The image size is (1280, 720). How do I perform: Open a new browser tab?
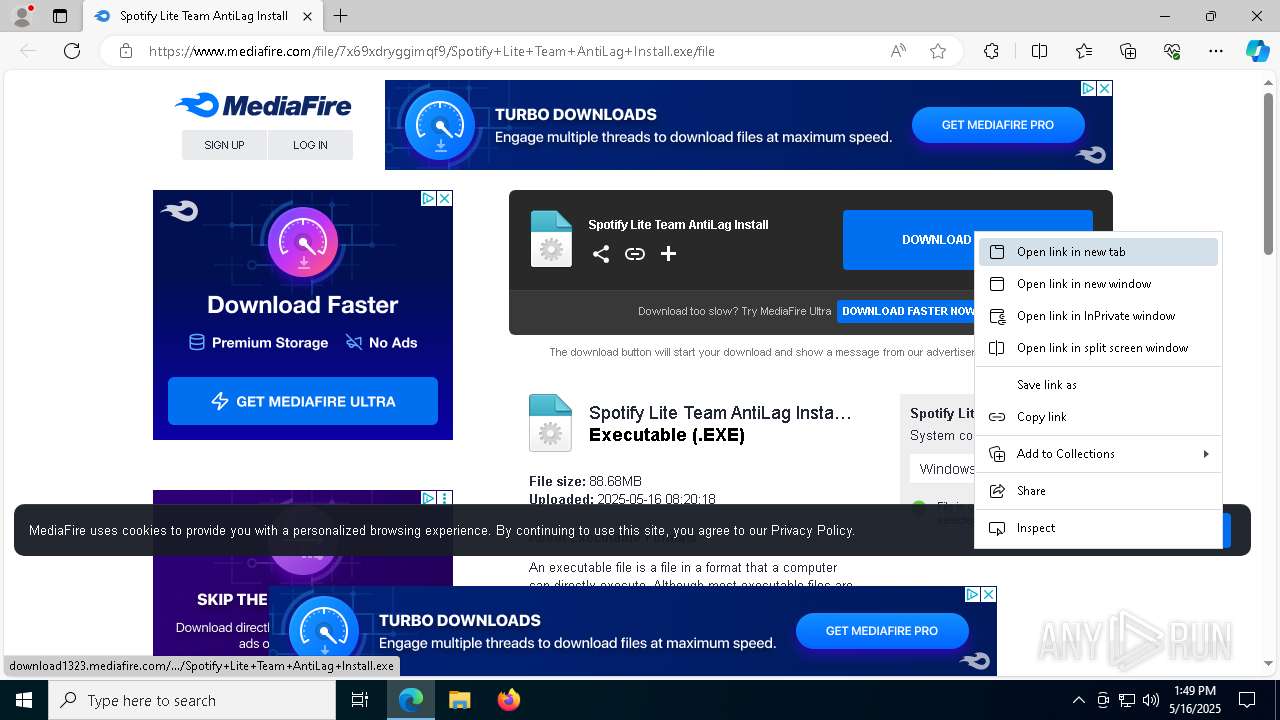click(341, 16)
